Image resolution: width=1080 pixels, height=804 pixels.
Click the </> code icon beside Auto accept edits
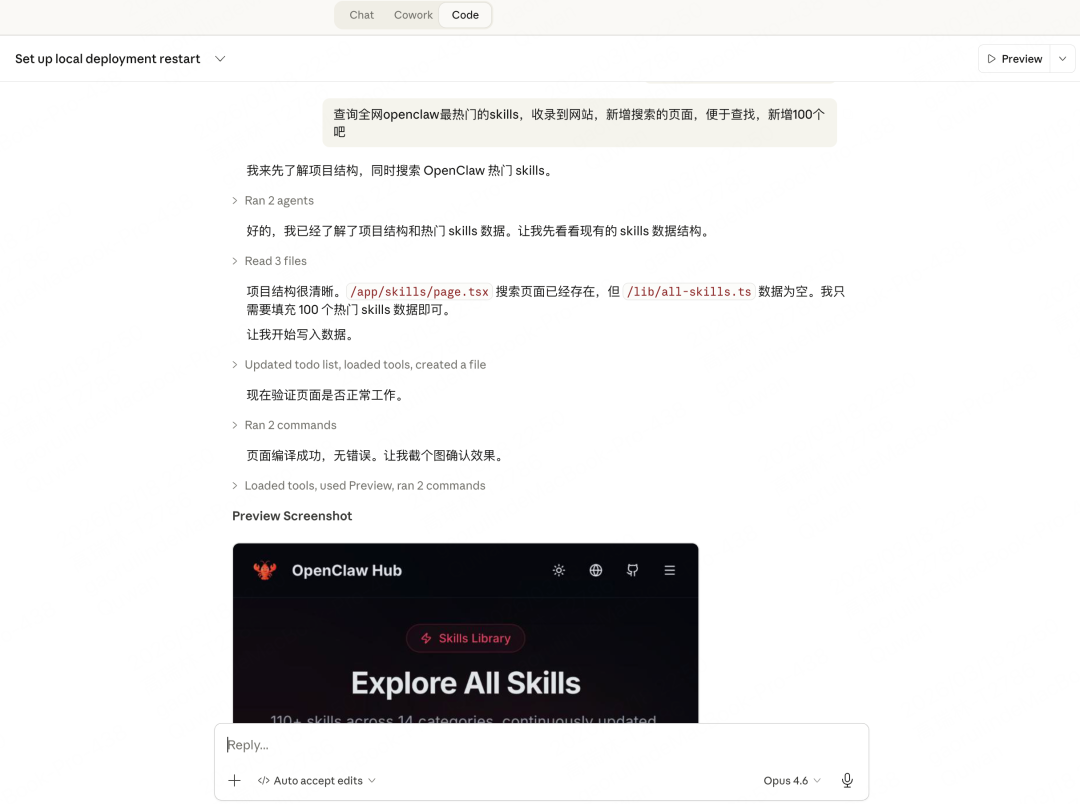(x=266, y=780)
